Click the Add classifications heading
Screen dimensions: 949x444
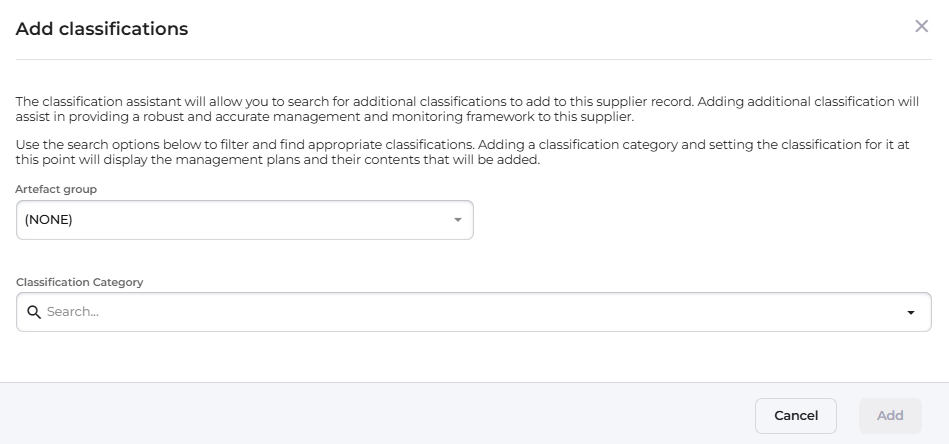click(x=102, y=29)
